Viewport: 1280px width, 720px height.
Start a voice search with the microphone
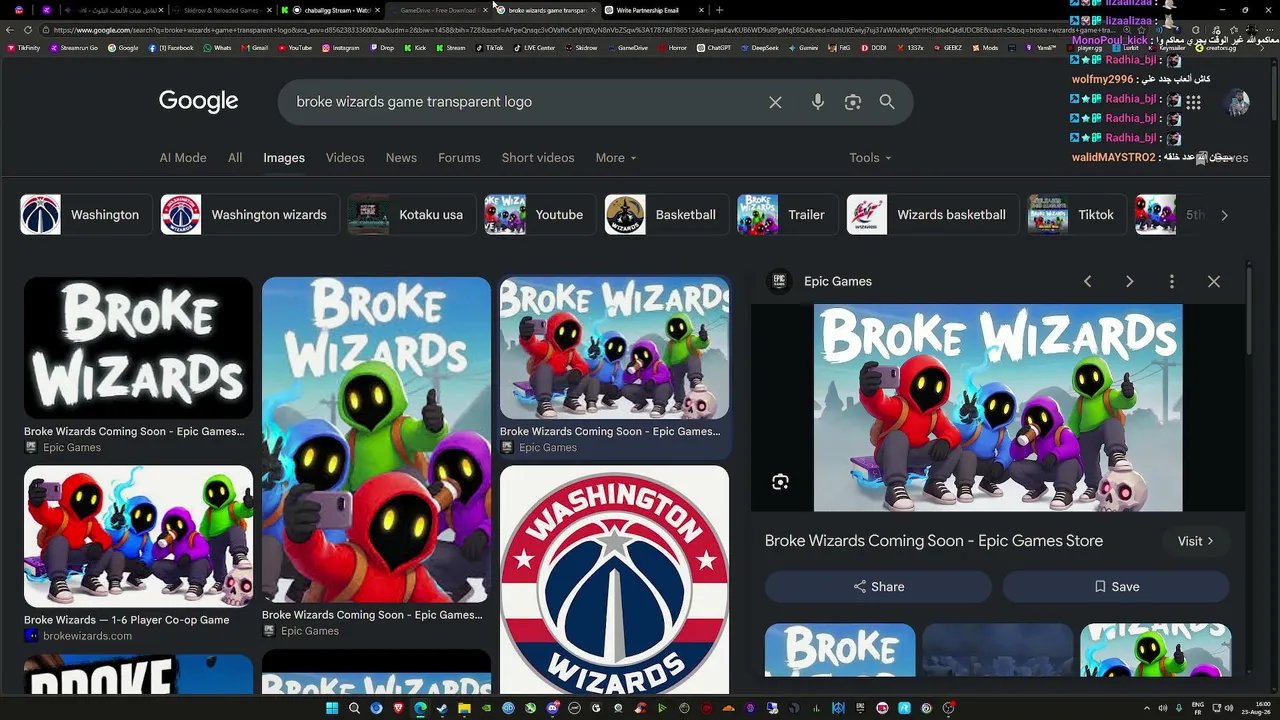pos(818,102)
